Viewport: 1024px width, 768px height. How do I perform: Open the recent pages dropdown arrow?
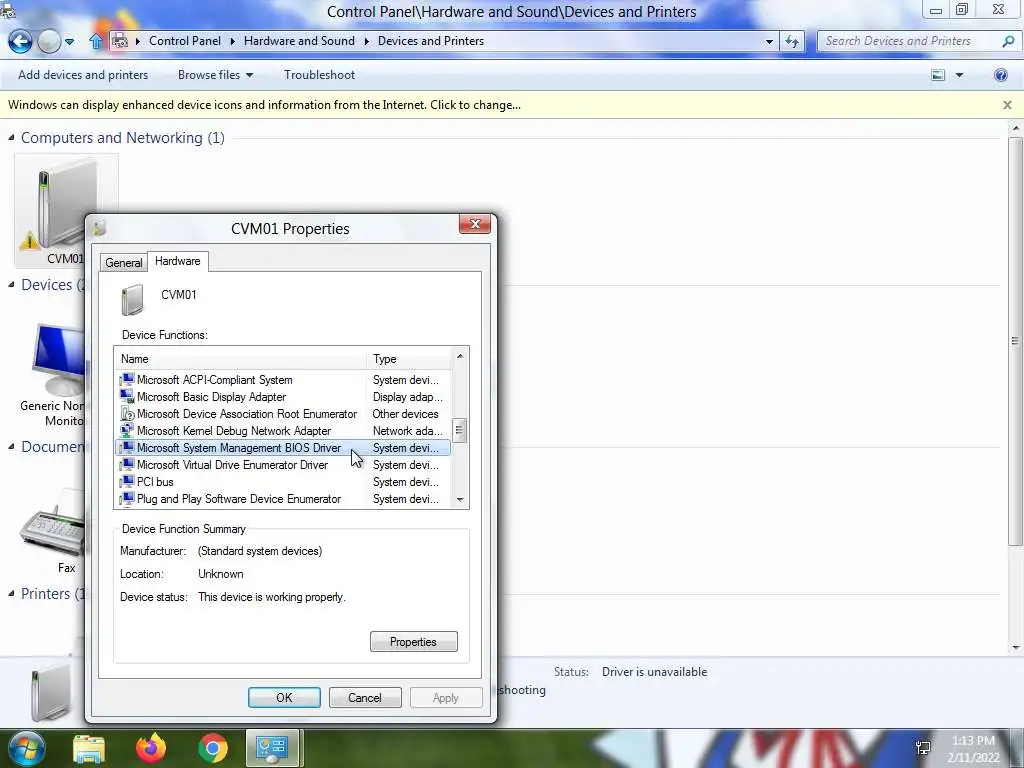(x=69, y=42)
